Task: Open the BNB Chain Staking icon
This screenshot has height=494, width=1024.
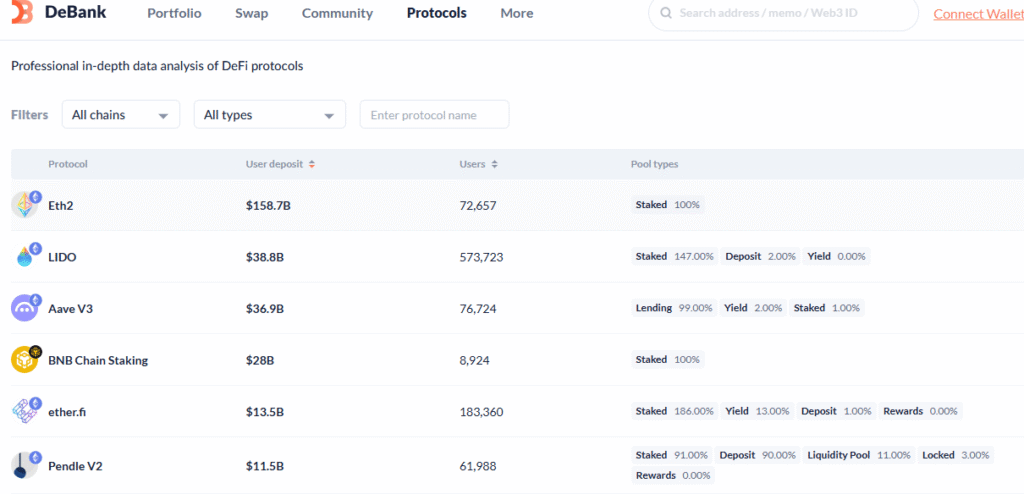Action: (x=26, y=359)
